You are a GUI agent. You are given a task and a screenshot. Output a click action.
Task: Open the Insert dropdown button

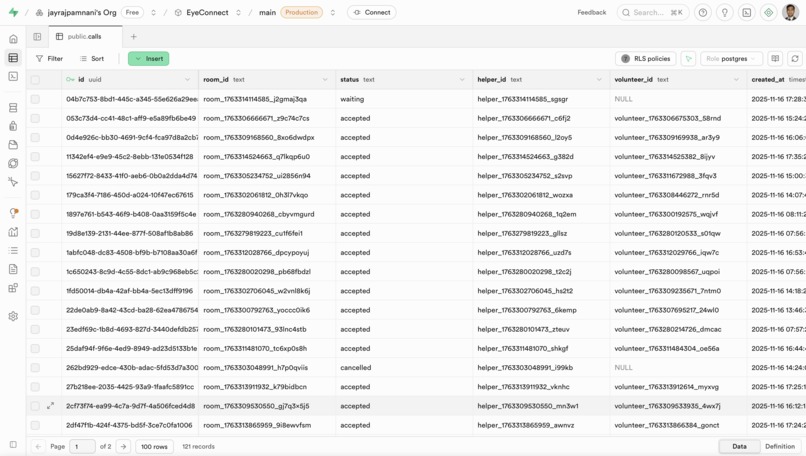(149, 59)
